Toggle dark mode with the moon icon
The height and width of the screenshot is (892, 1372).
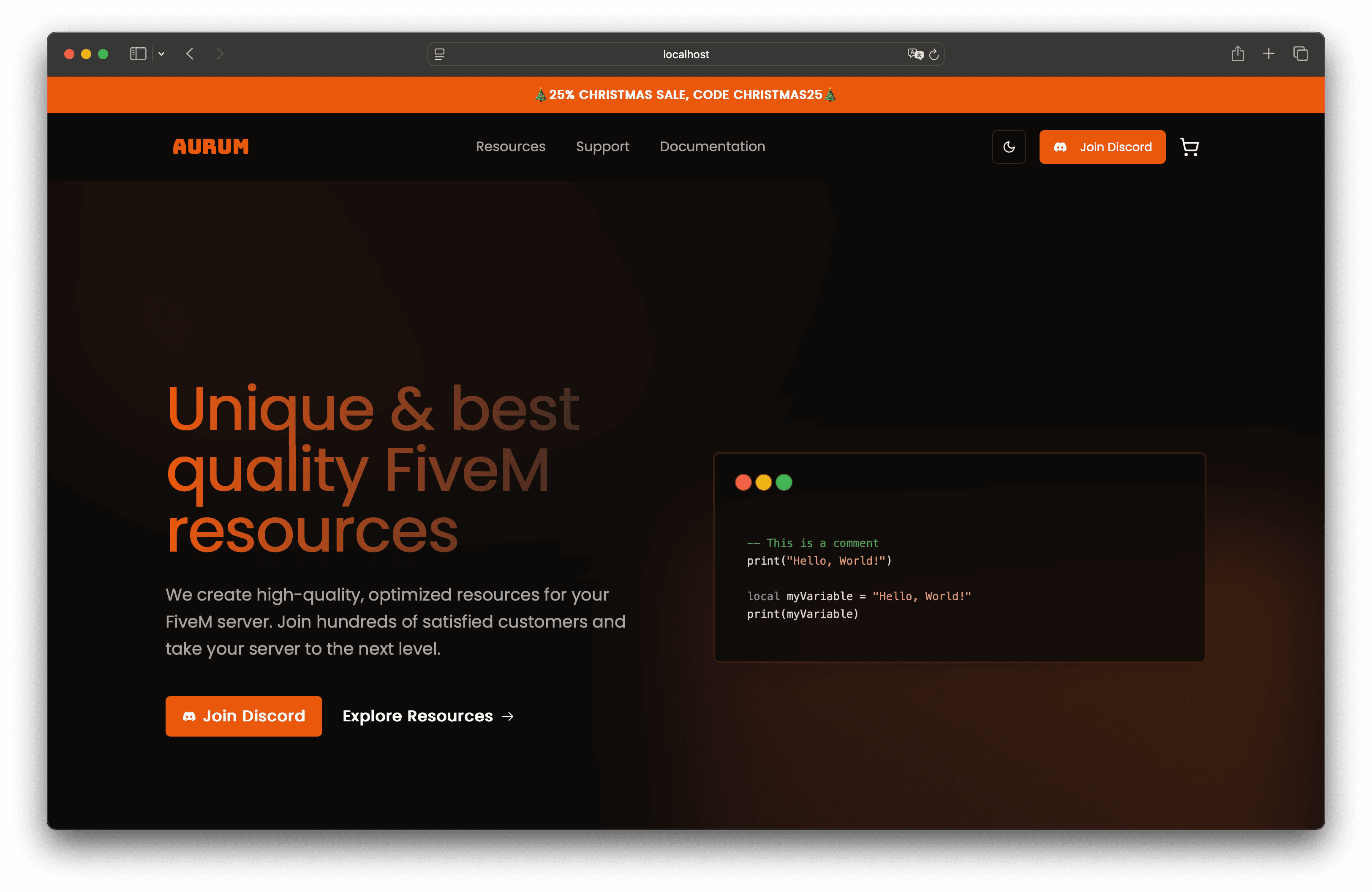coord(1009,147)
